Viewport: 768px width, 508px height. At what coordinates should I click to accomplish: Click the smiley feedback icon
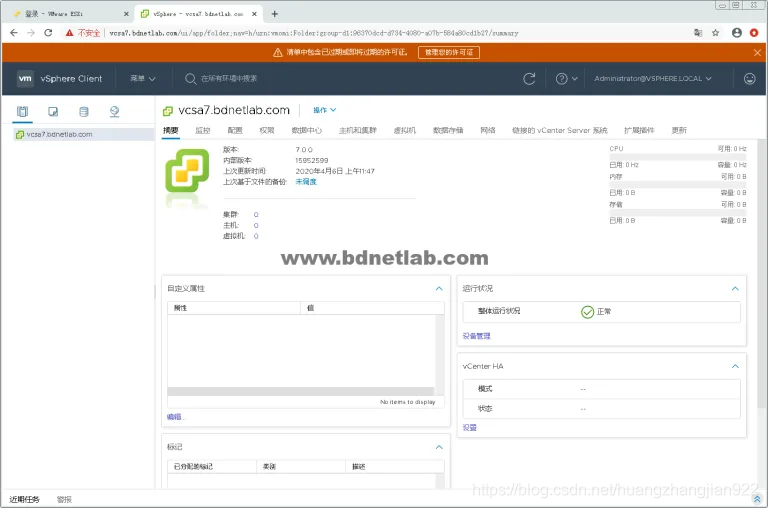749,78
